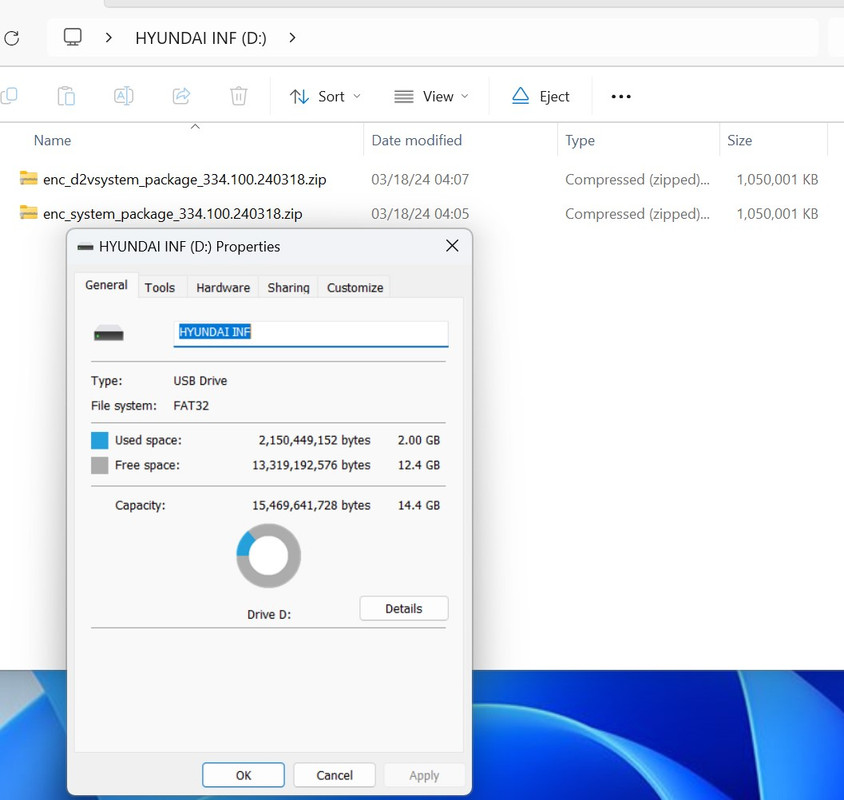Select enc_d2vsystem_package_334.100.240318.zip file

tap(185, 179)
